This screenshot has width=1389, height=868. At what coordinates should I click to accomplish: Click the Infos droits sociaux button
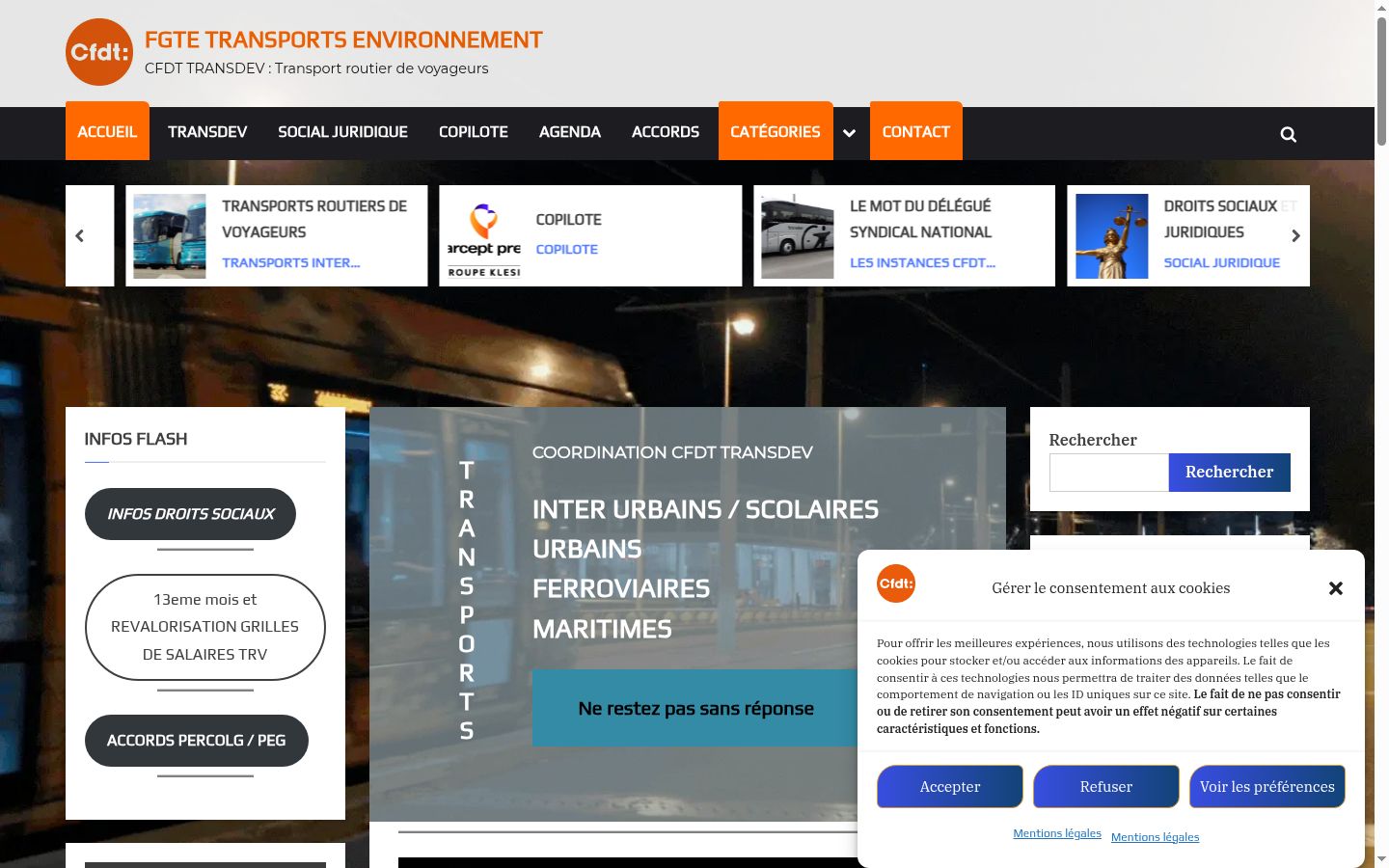click(x=191, y=514)
